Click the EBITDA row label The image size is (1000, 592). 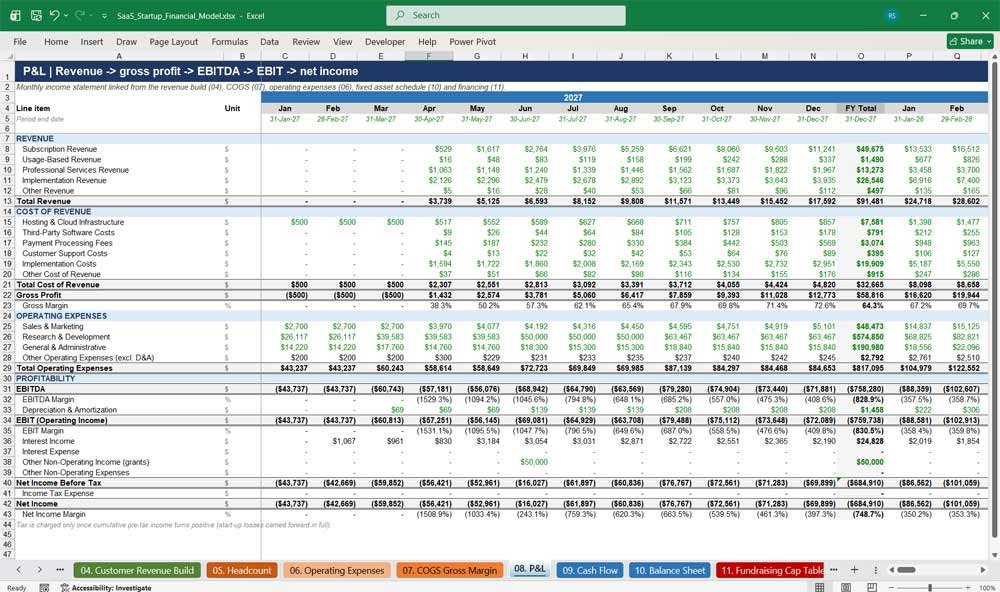[x=31, y=388]
